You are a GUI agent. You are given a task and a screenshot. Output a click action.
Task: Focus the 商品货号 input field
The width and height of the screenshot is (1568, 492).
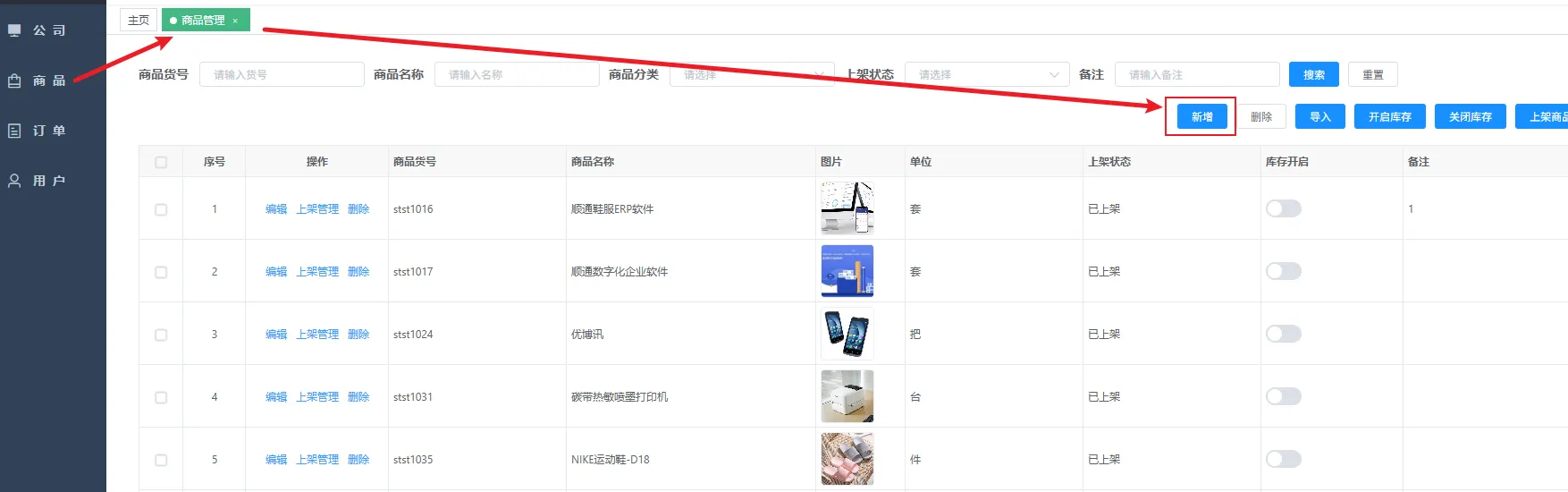tap(282, 74)
